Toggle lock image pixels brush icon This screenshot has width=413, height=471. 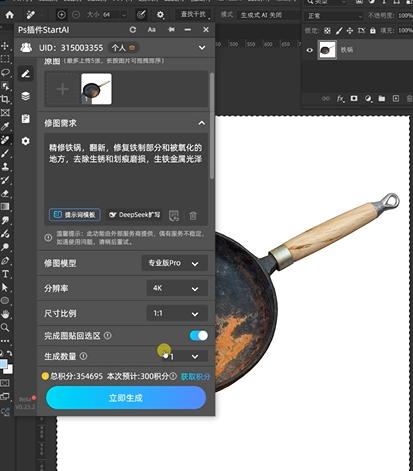click(x=339, y=31)
